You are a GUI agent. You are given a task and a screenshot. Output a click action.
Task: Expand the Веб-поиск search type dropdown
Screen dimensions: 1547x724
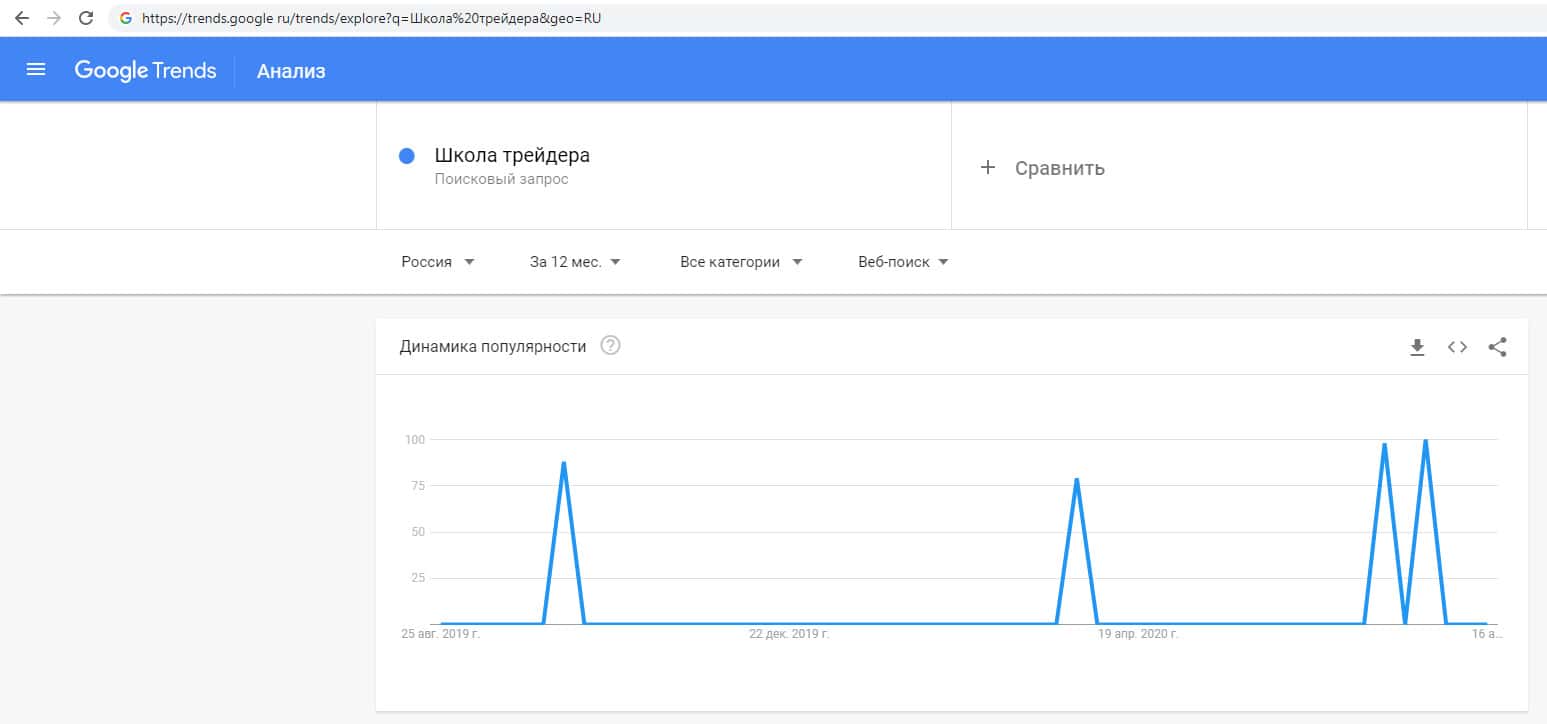[903, 262]
